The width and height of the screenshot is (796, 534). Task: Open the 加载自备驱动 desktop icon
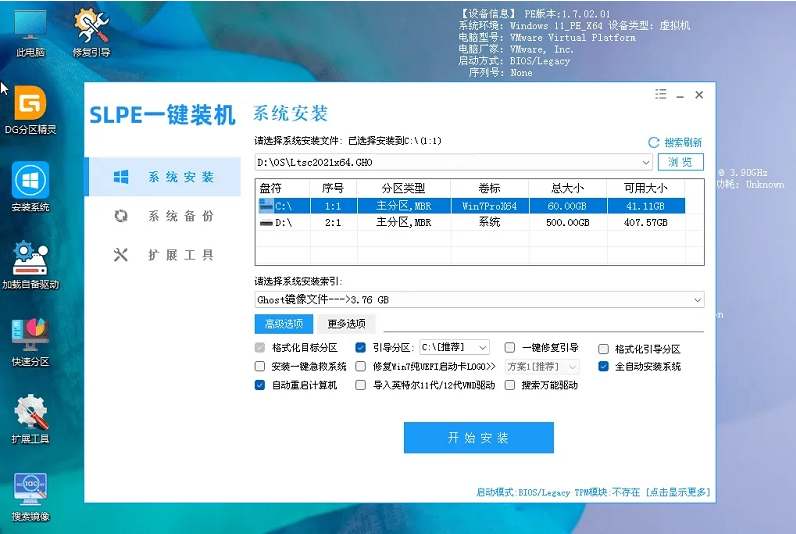(30, 265)
